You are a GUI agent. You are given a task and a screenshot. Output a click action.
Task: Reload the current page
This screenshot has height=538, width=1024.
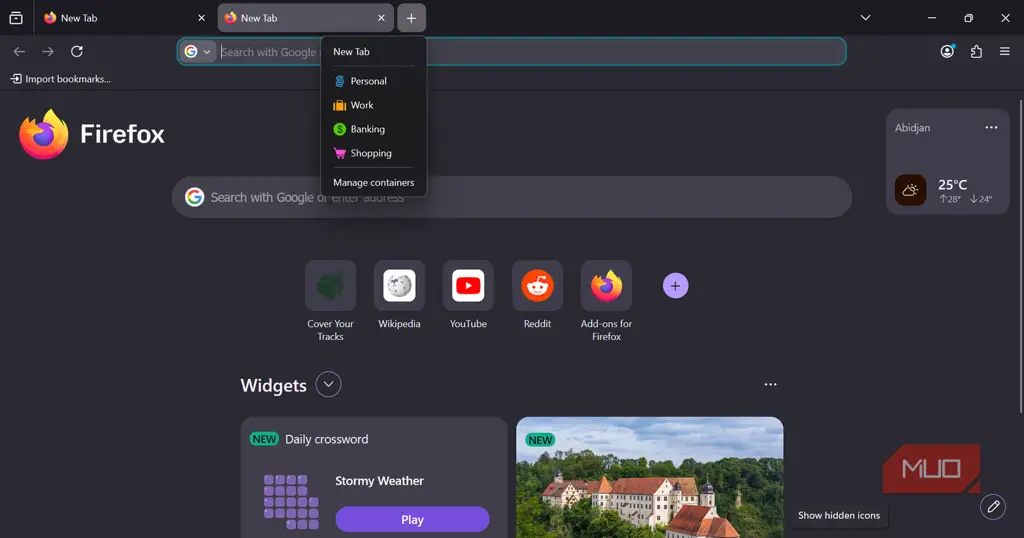pyautogui.click(x=77, y=52)
